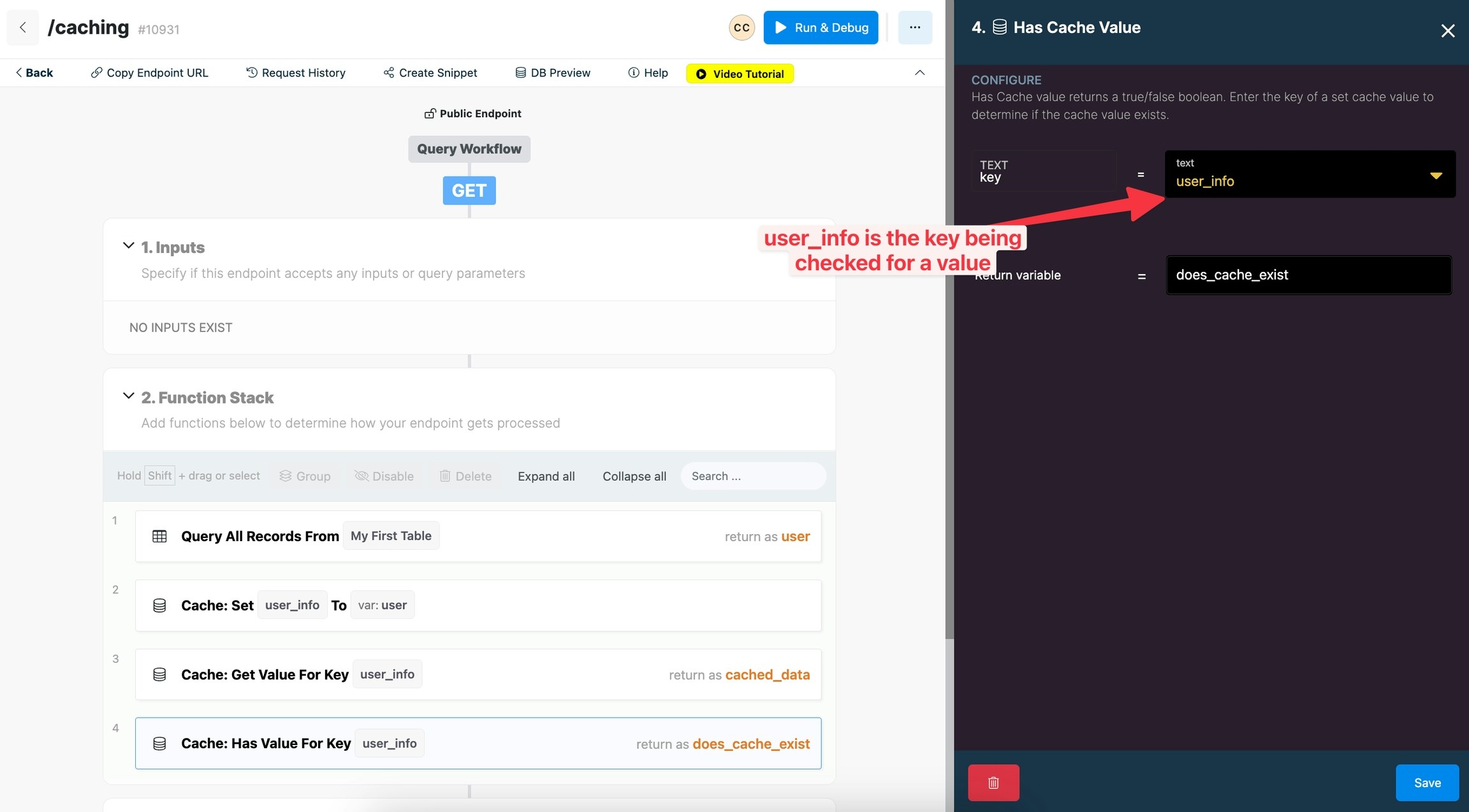Open the key text type dropdown arrow
Screen dimensions: 1469x812
1436,175
